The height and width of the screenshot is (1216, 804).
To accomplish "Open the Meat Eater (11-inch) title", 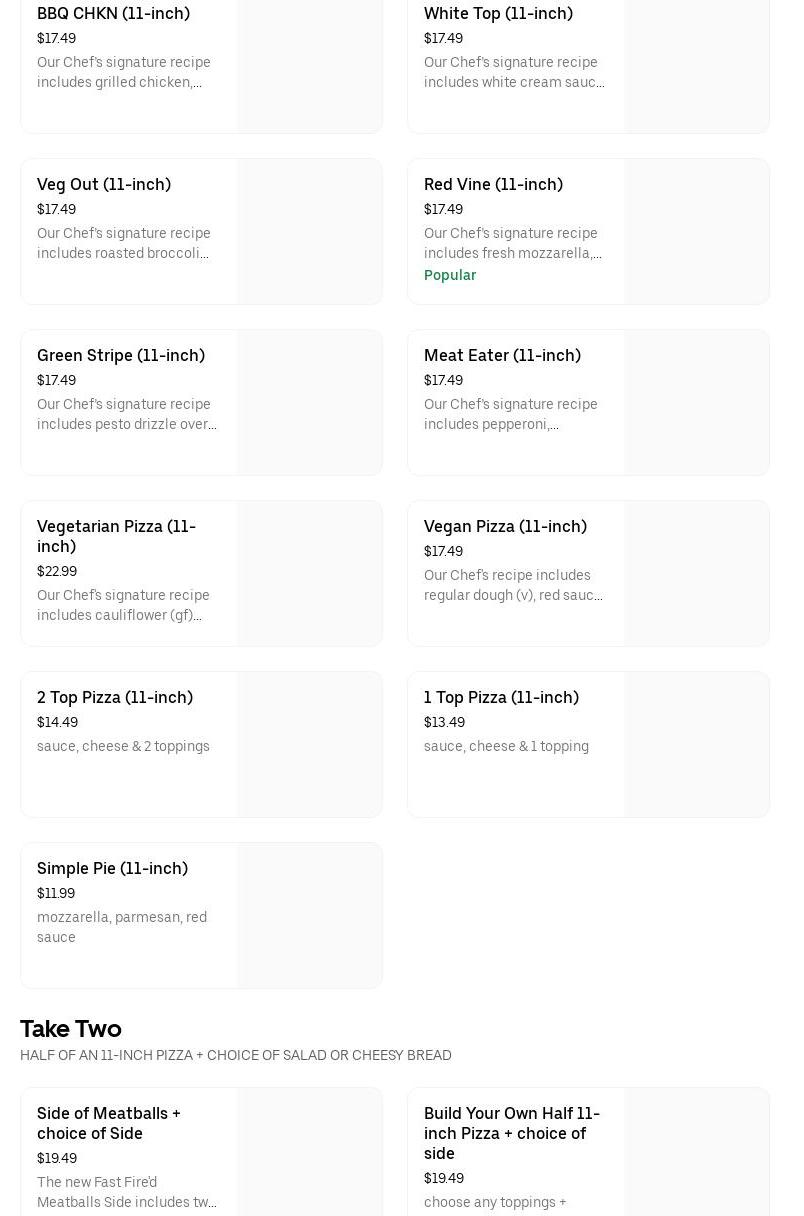I will (502, 355).
